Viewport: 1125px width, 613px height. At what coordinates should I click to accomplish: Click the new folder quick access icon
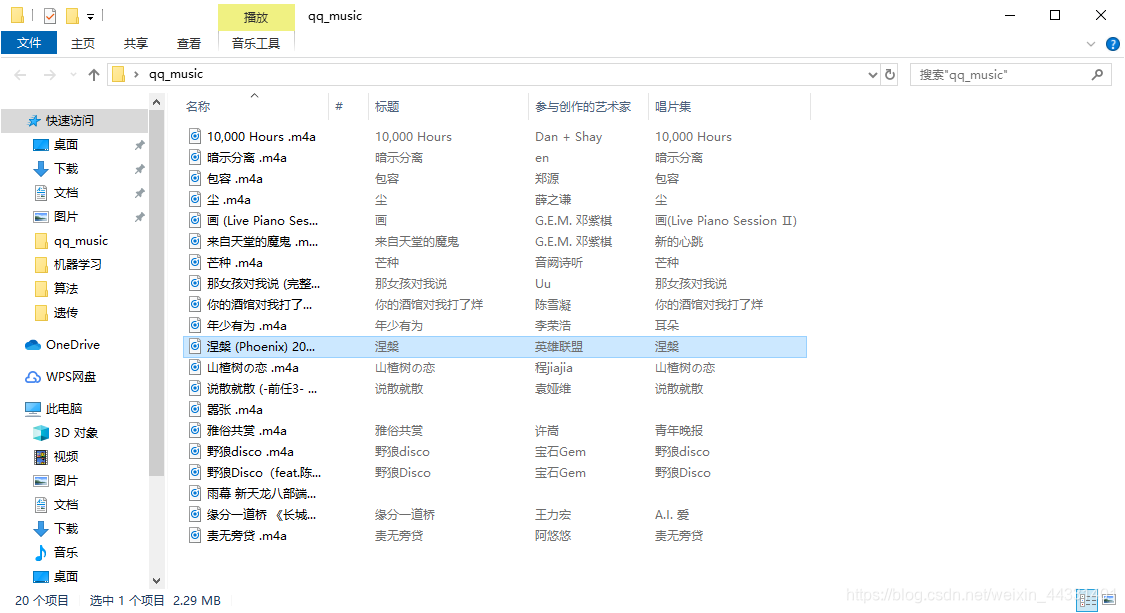click(x=72, y=16)
